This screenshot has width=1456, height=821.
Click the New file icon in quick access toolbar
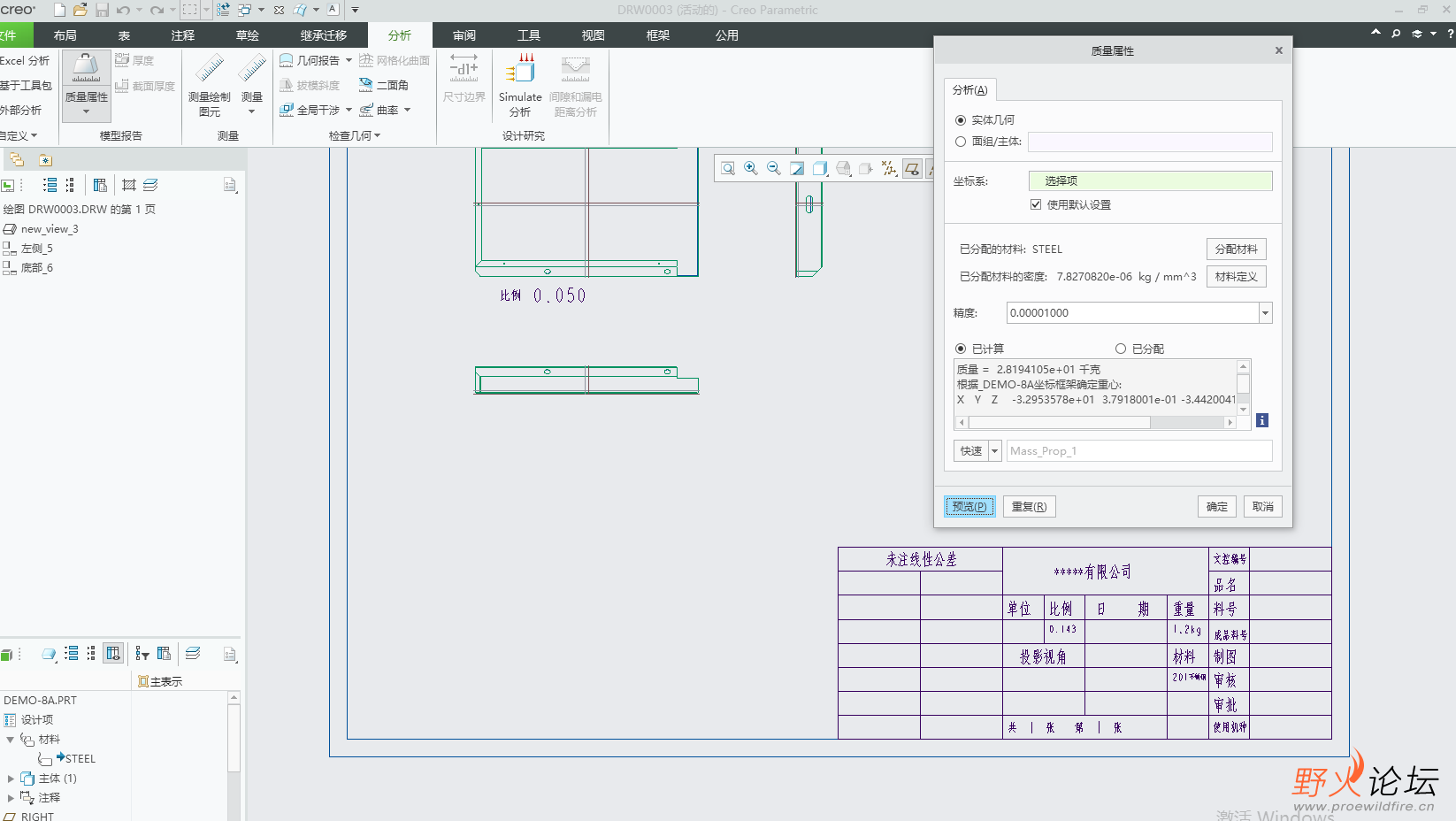coord(59,10)
